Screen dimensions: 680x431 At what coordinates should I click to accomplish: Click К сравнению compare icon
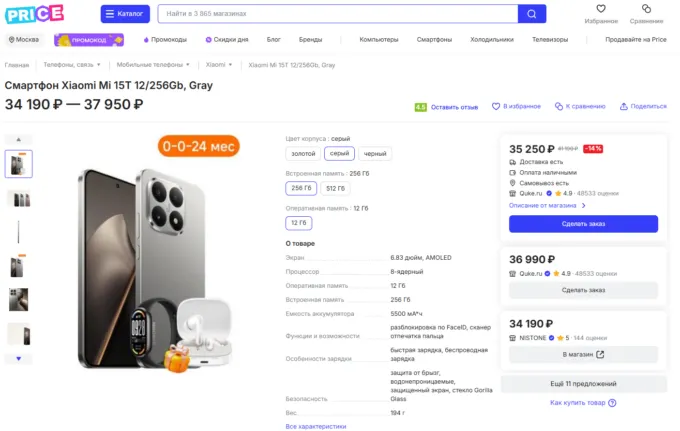(558, 106)
